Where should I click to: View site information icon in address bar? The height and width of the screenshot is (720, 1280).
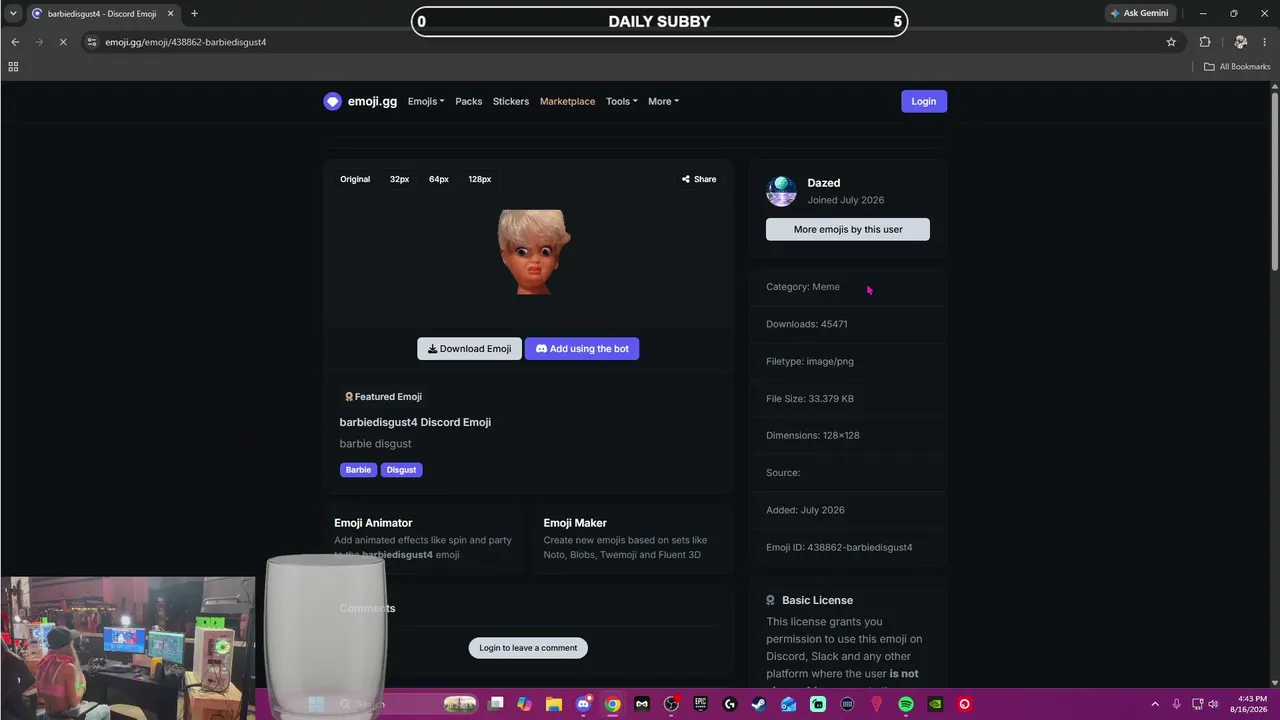click(92, 42)
